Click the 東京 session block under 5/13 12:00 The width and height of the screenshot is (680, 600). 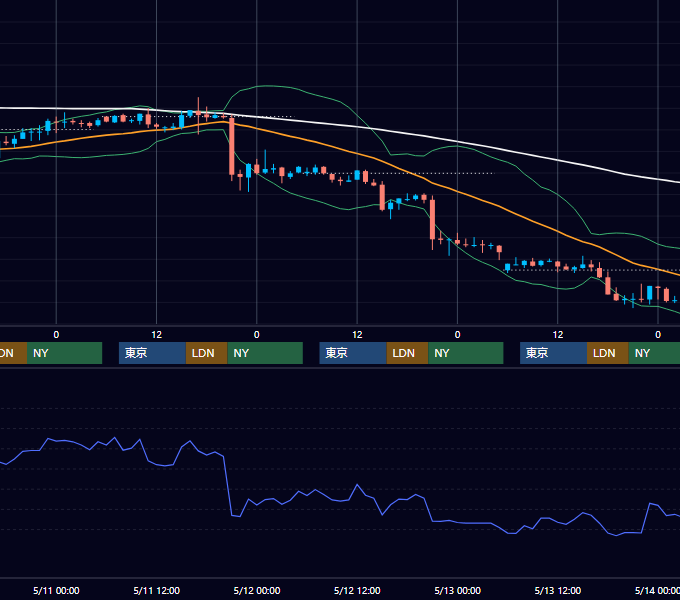[553, 353]
